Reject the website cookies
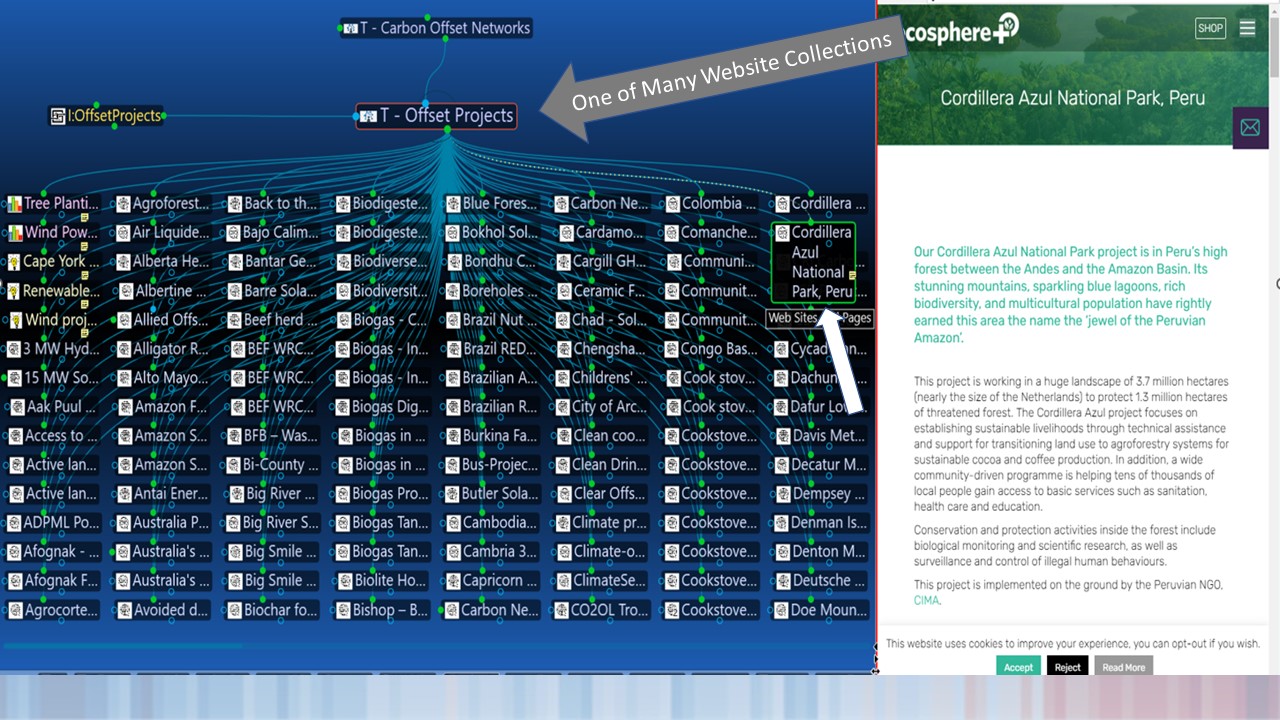 (x=1067, y=667)
